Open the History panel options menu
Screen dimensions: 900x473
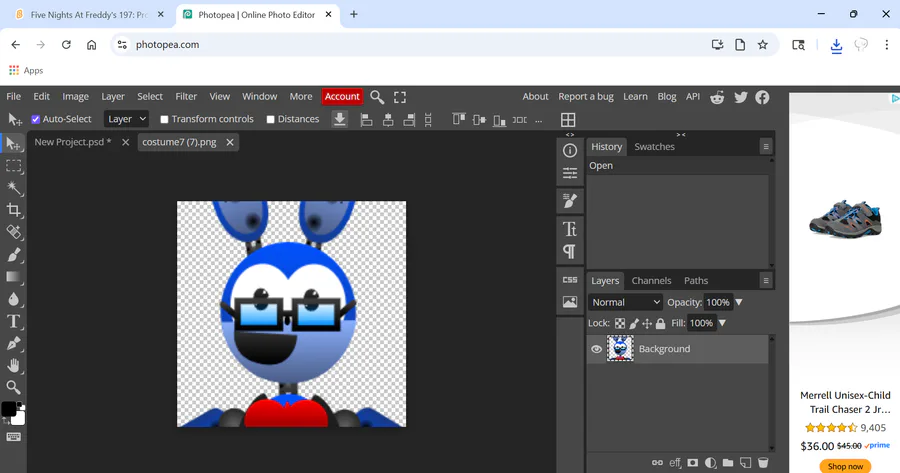click(766, 147)
